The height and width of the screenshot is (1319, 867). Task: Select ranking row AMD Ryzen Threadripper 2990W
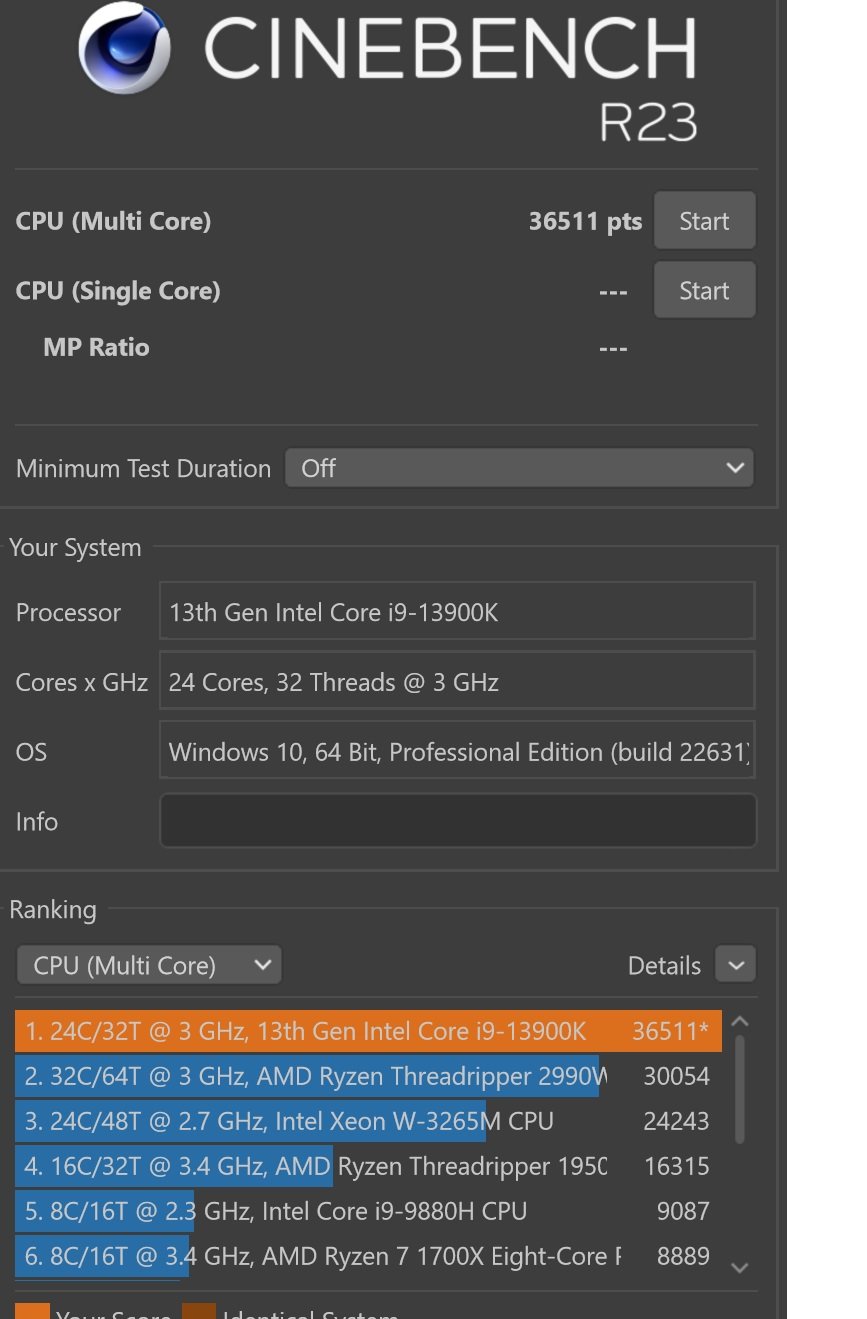pos(368,1076)
